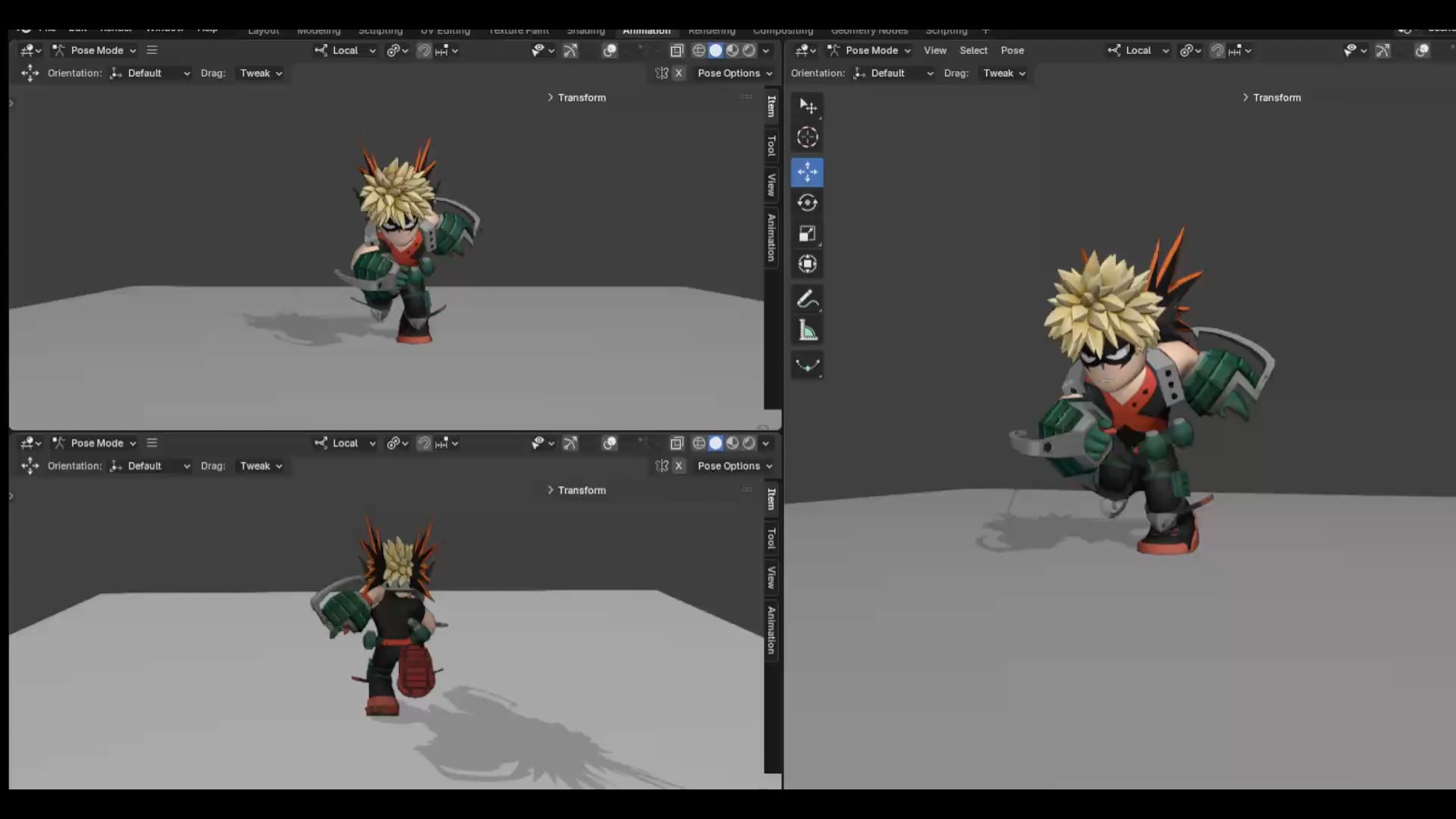The width and height of the screenshot is (1456, 819).
Task: Select the Scale tool
Action: (807, 234)
